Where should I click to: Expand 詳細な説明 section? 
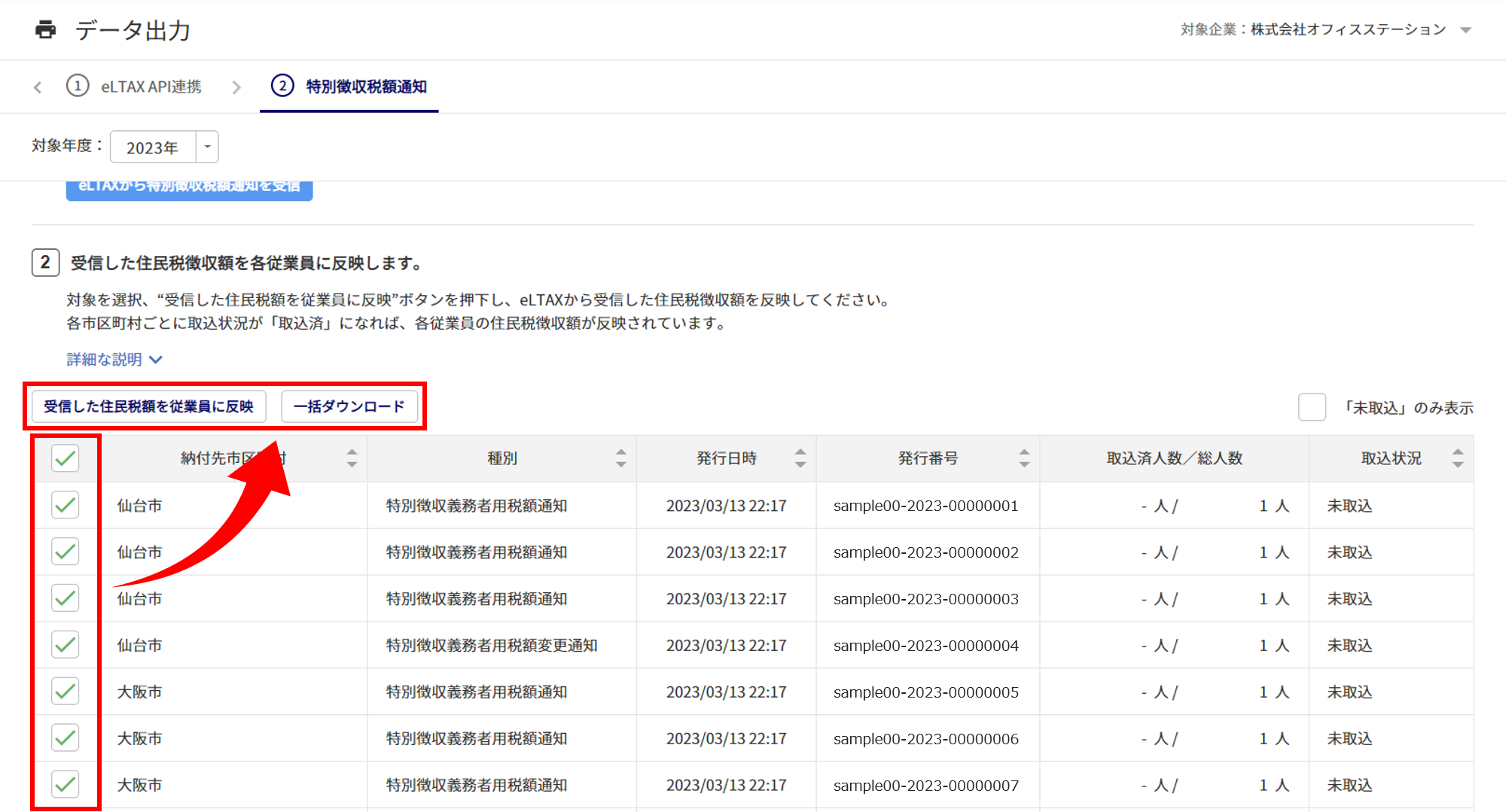[114, 360]
